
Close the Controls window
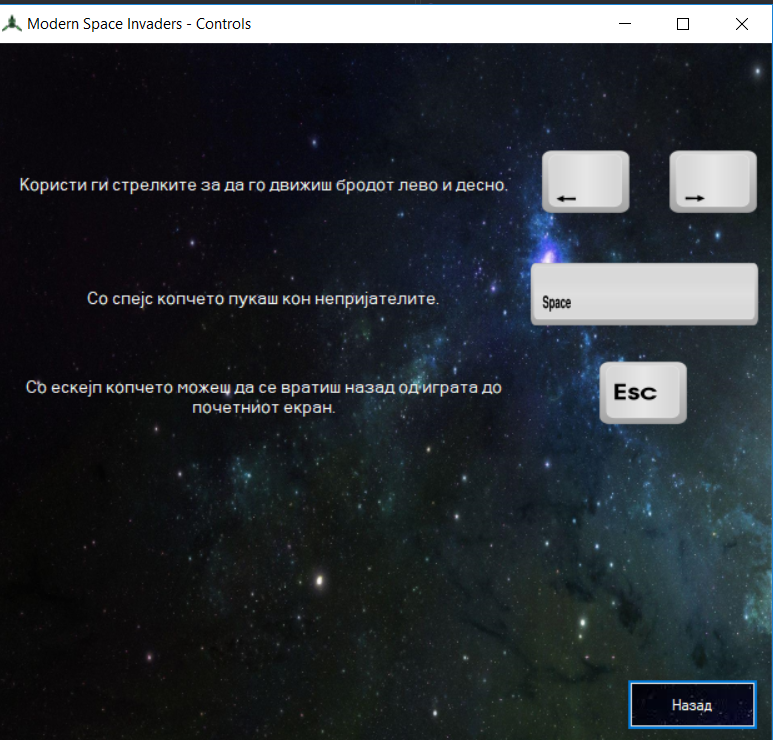point(741,24)
